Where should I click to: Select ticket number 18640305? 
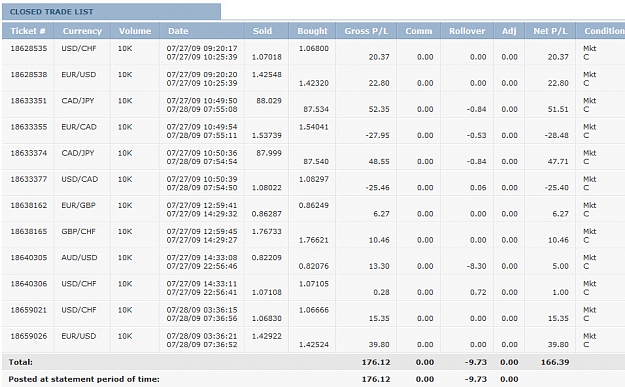[x=29, y=257]
